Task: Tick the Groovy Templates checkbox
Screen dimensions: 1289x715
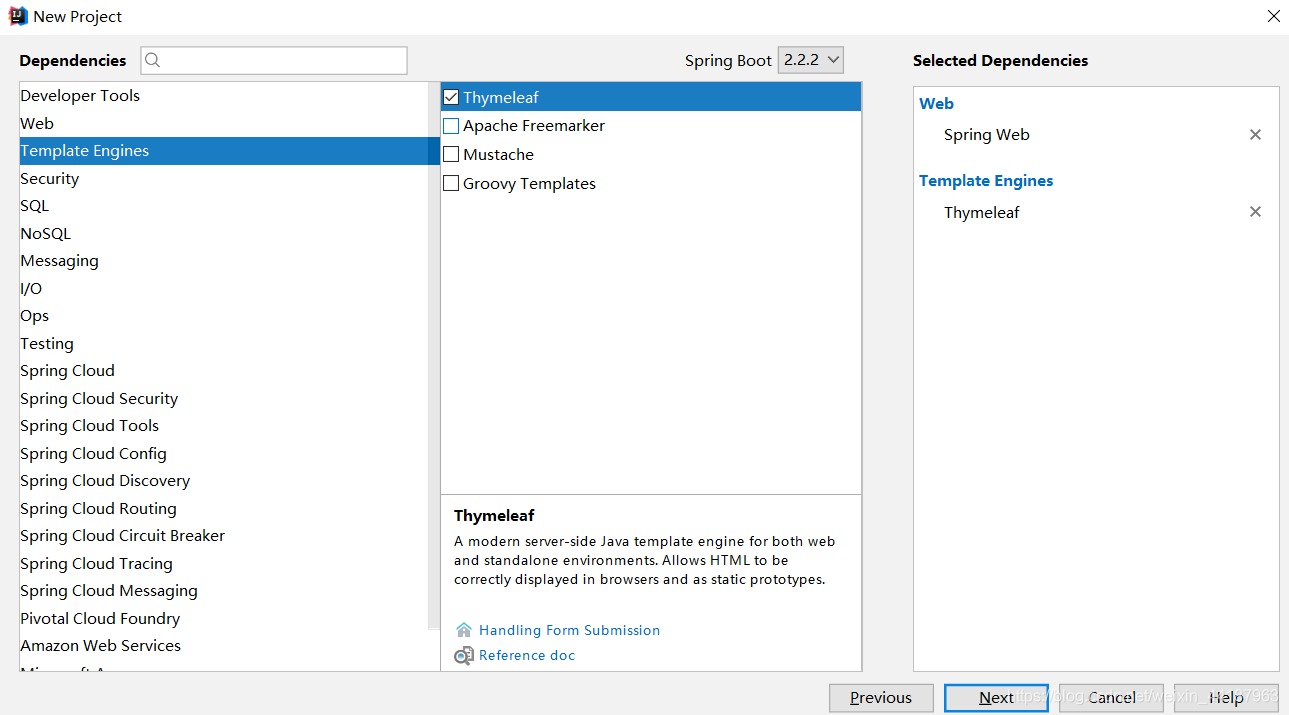Action: tap(451, 183)
